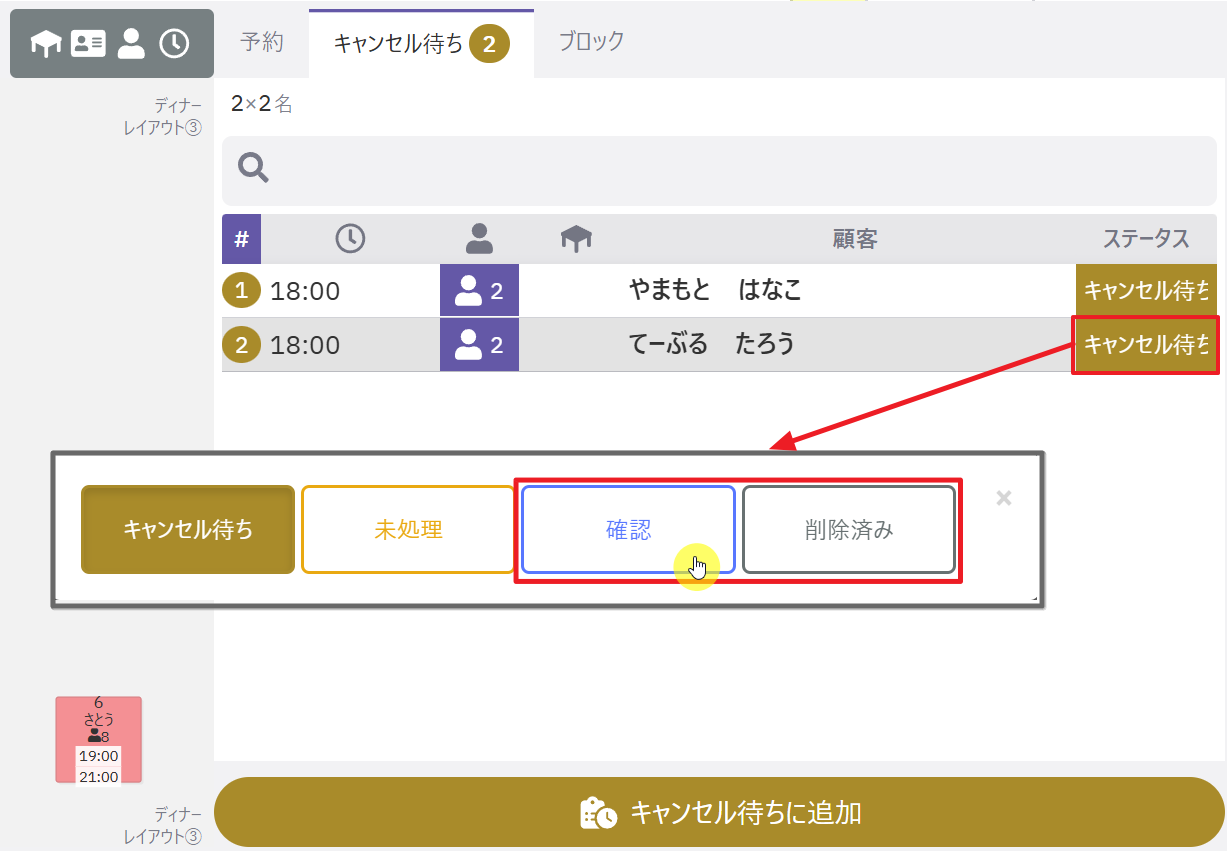Choose the 削除済み status option
1227x851 pixels.
pyautogui.click(x=849, y=530)
